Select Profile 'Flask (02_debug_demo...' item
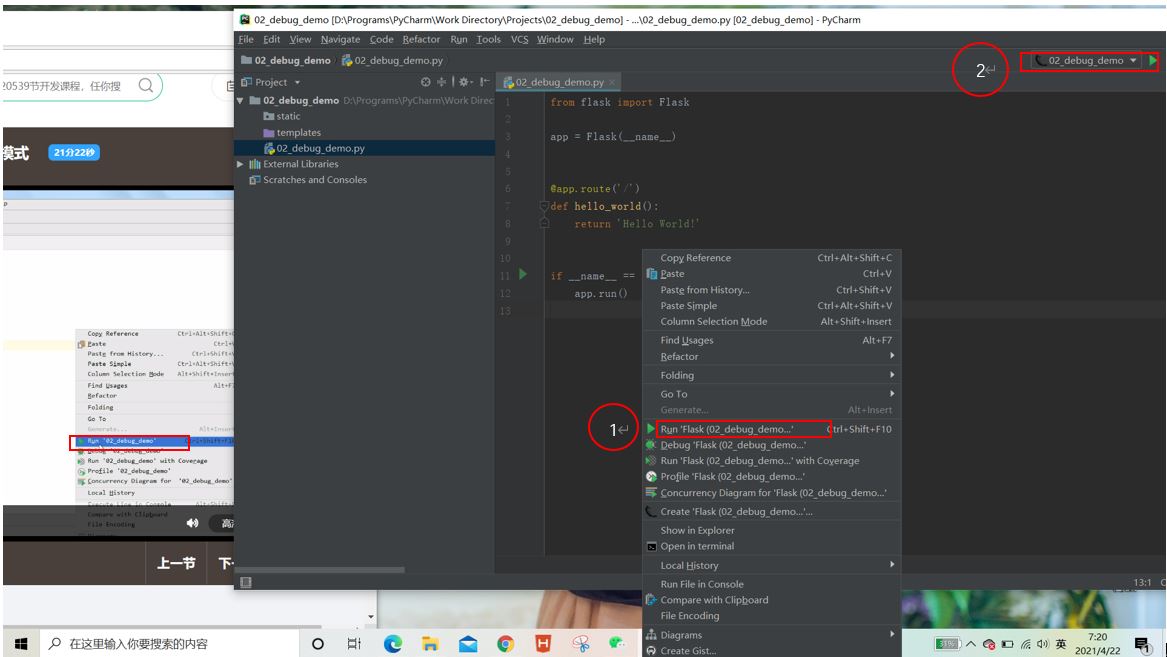Image resolution: width=1167 pixels, height=657 pixels. coord(772,476)
